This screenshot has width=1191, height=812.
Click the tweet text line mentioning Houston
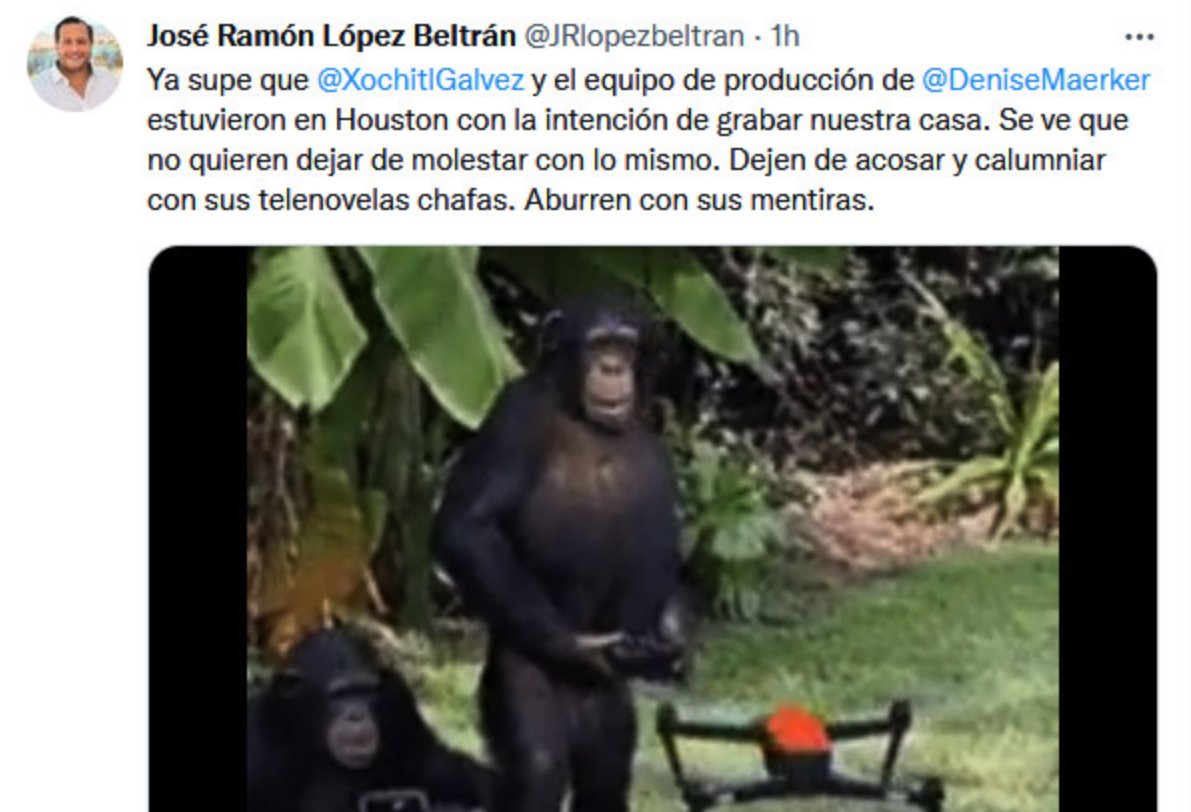pyautogui.click(x=637, y=120)
